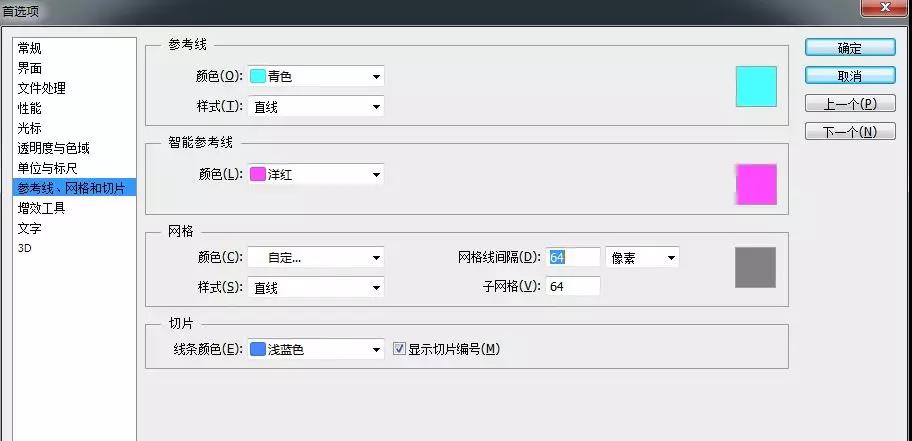Open the grid 样式(S) 直线 dropdown
The width and height of the screenshot is (912, 441).
[316, 287]
